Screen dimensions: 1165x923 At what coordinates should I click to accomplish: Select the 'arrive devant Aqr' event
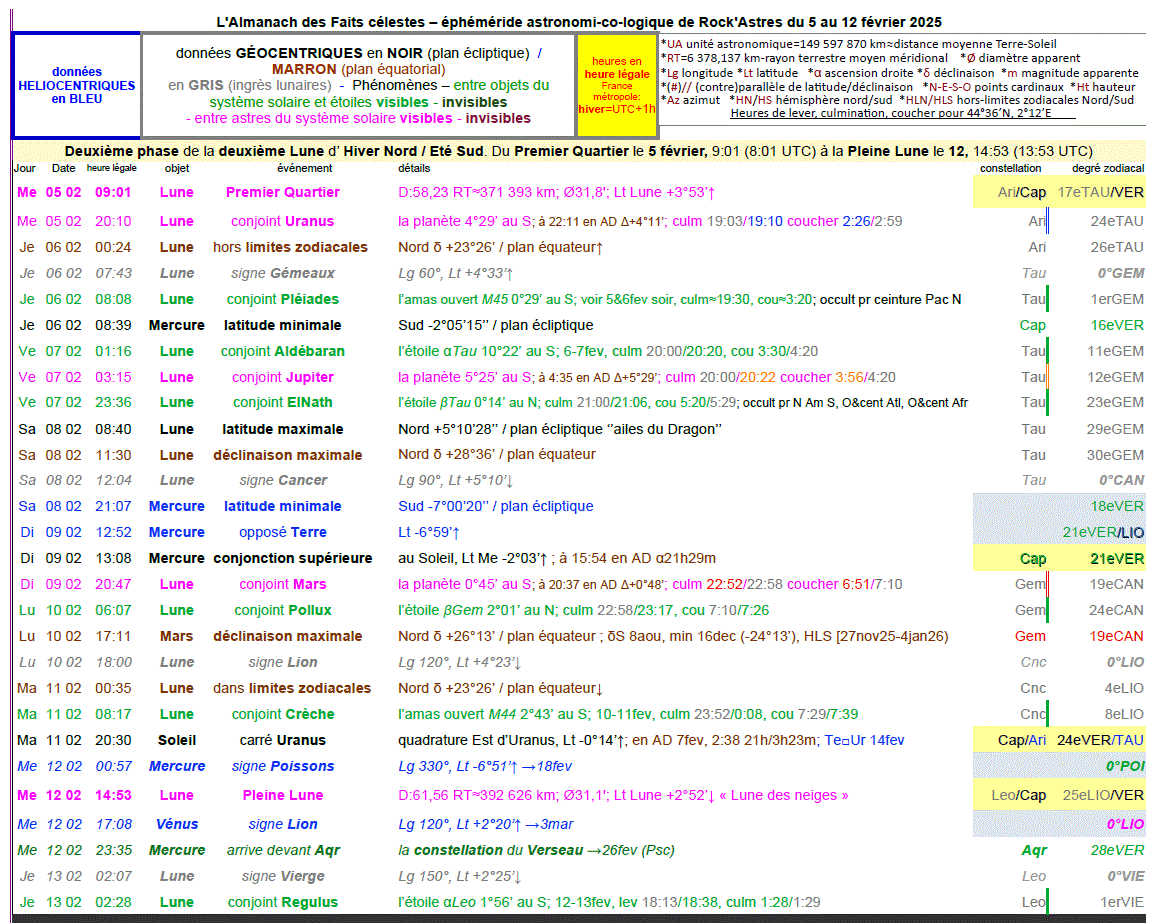click(x=283, y=850)
